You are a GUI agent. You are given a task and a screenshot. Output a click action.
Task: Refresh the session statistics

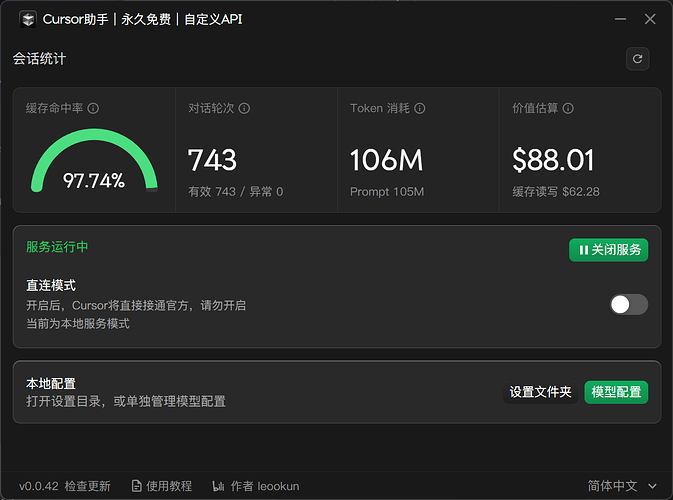point(637,59)
